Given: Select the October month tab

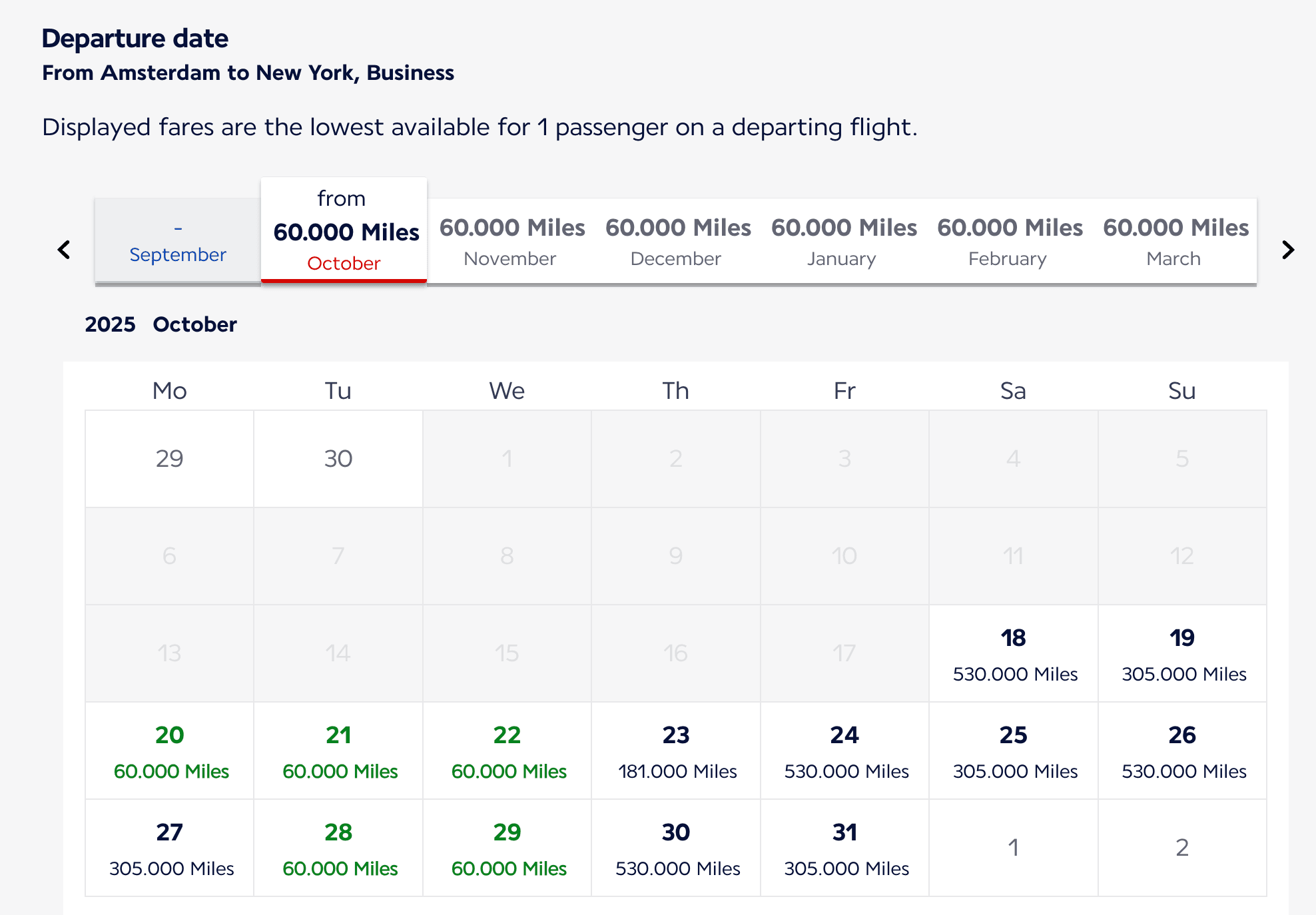Looking at the screenshot, I should (x=344, y=231).
